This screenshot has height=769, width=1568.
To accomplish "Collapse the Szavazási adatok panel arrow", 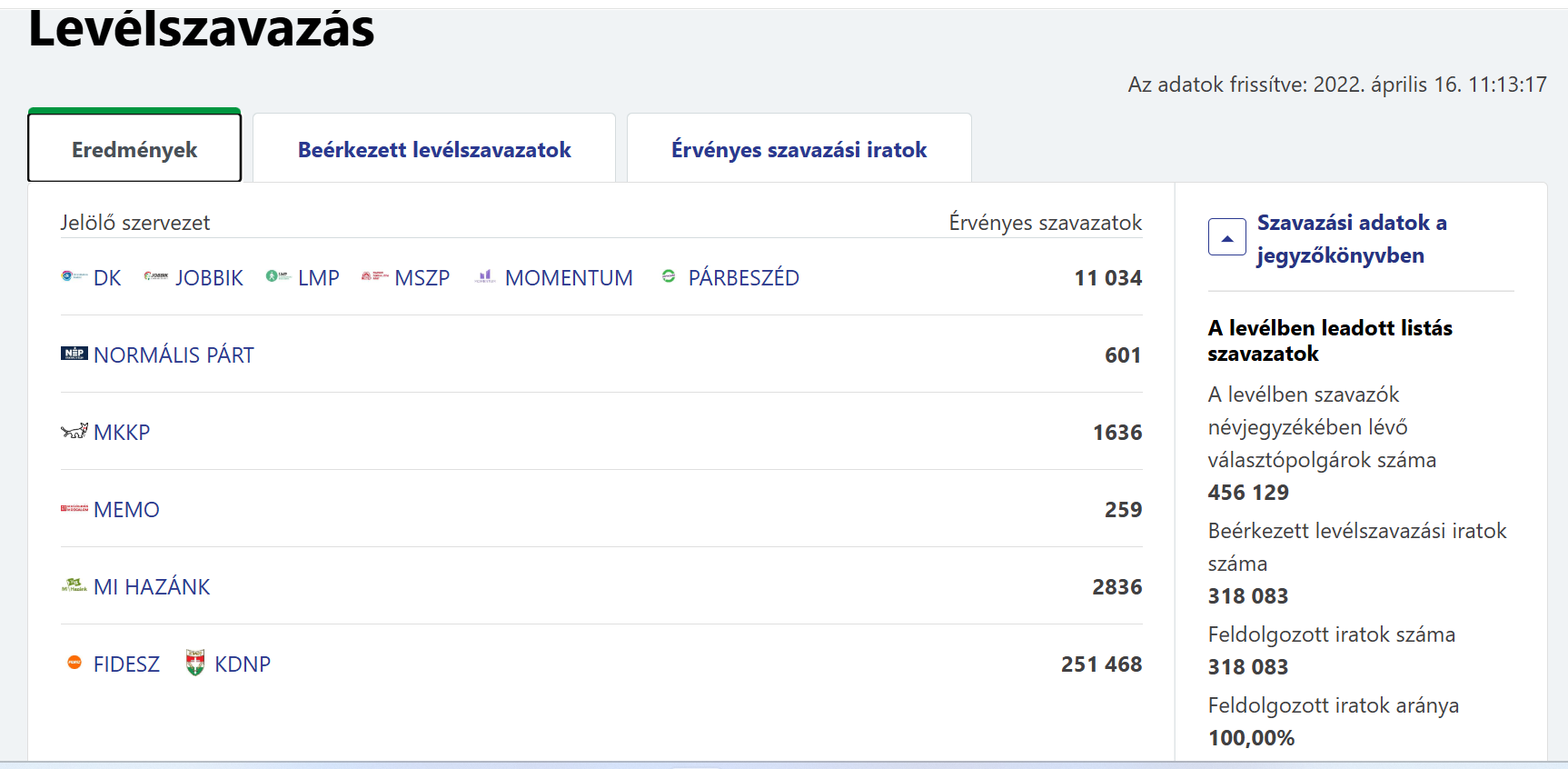I will [x=1226, y=238].
